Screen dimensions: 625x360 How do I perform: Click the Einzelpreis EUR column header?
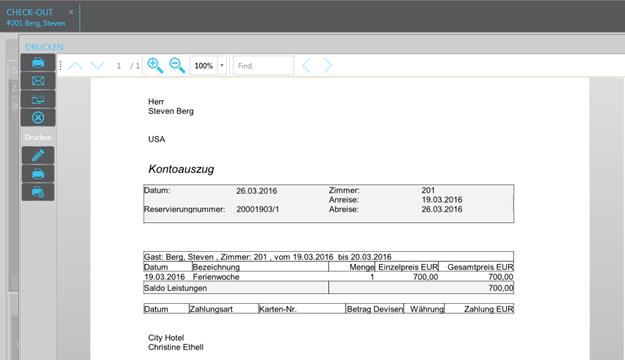pos(408,267)
